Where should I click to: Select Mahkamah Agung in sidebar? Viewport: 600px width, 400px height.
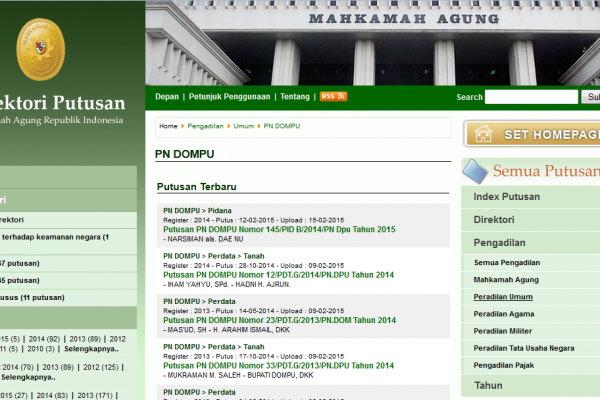pyautogui.click(x=506, y=280)
